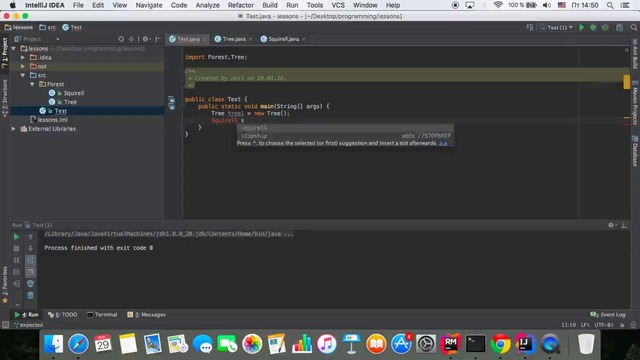The width and height of the screenshot is (640, 360).
Task: Click dump threads icon in Run panel
Action: (x=16, y=272)
